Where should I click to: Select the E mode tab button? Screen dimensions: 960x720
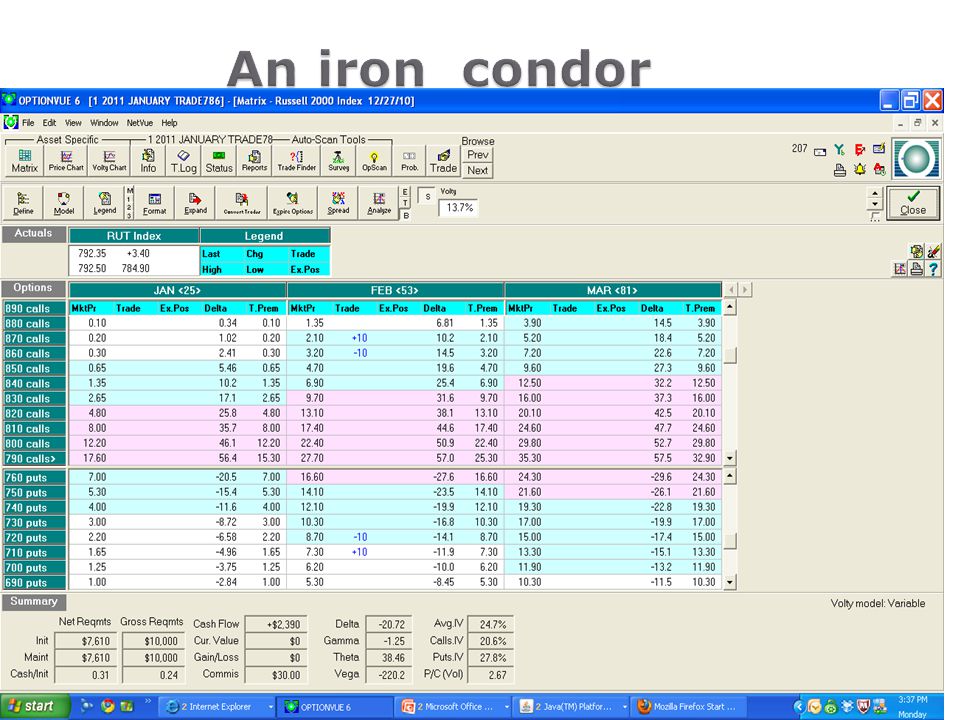405,192
